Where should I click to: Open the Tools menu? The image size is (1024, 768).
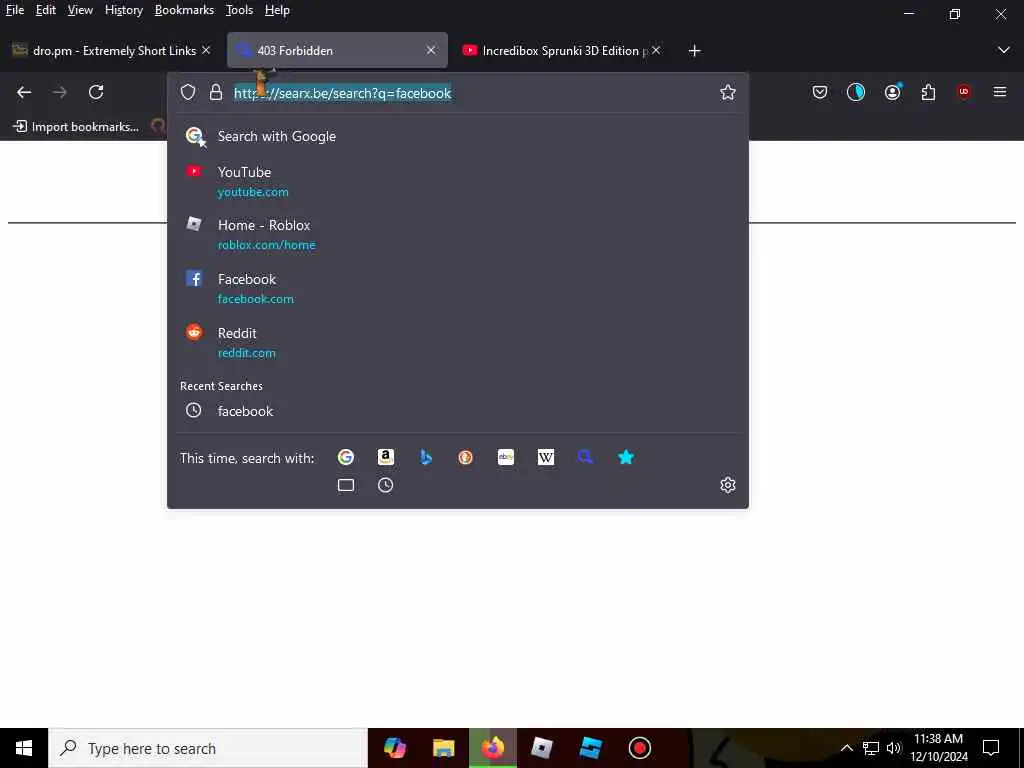click(x=239, y=10)
